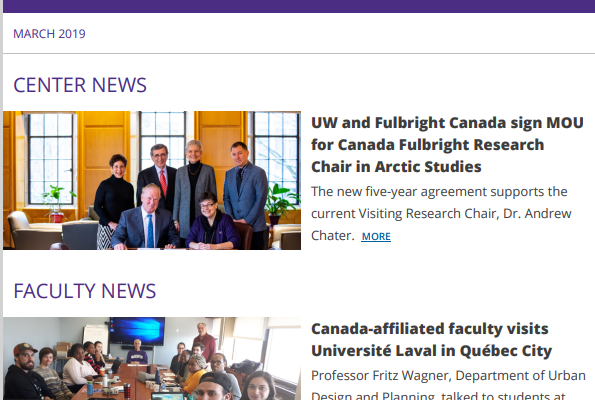Click the five-year agreement description paragraph
This screenshot has width=595, height=400.
441,213
